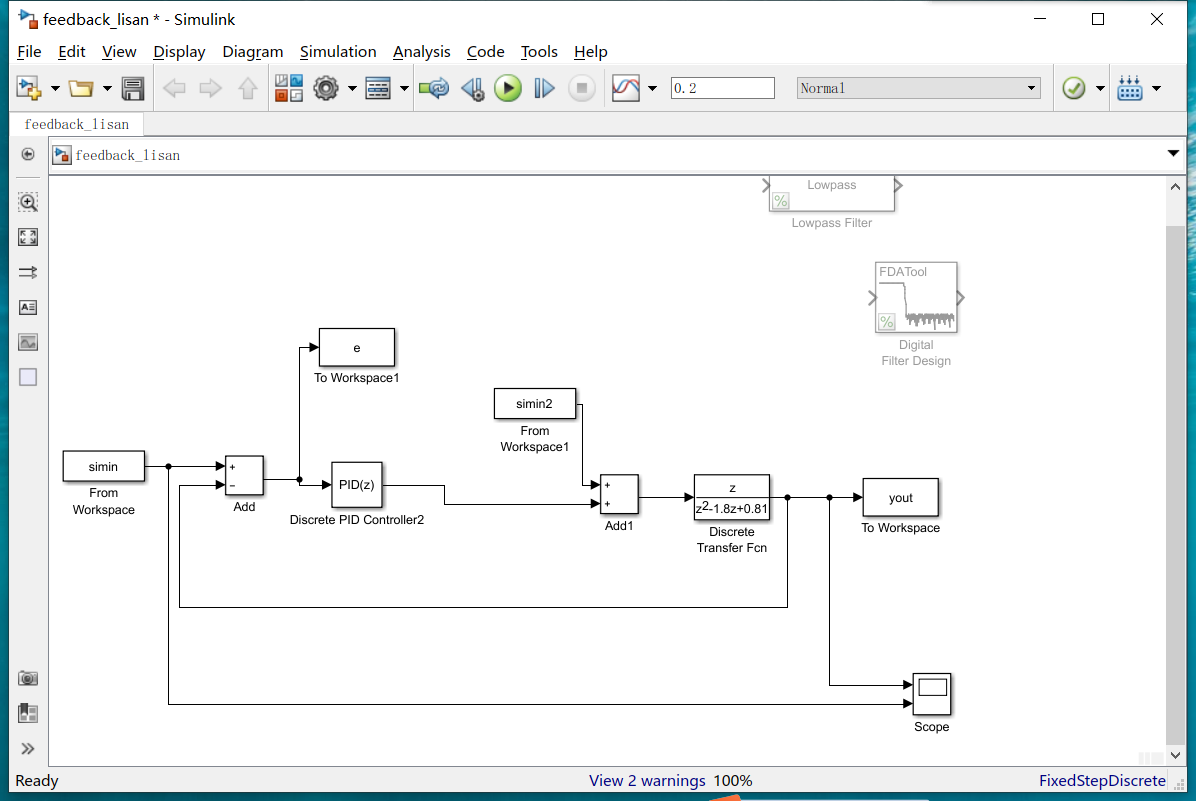This screenshot has height=801, width=1196.
Task: Click the Zoom In palette icon
Action: (x=28, y=202)
